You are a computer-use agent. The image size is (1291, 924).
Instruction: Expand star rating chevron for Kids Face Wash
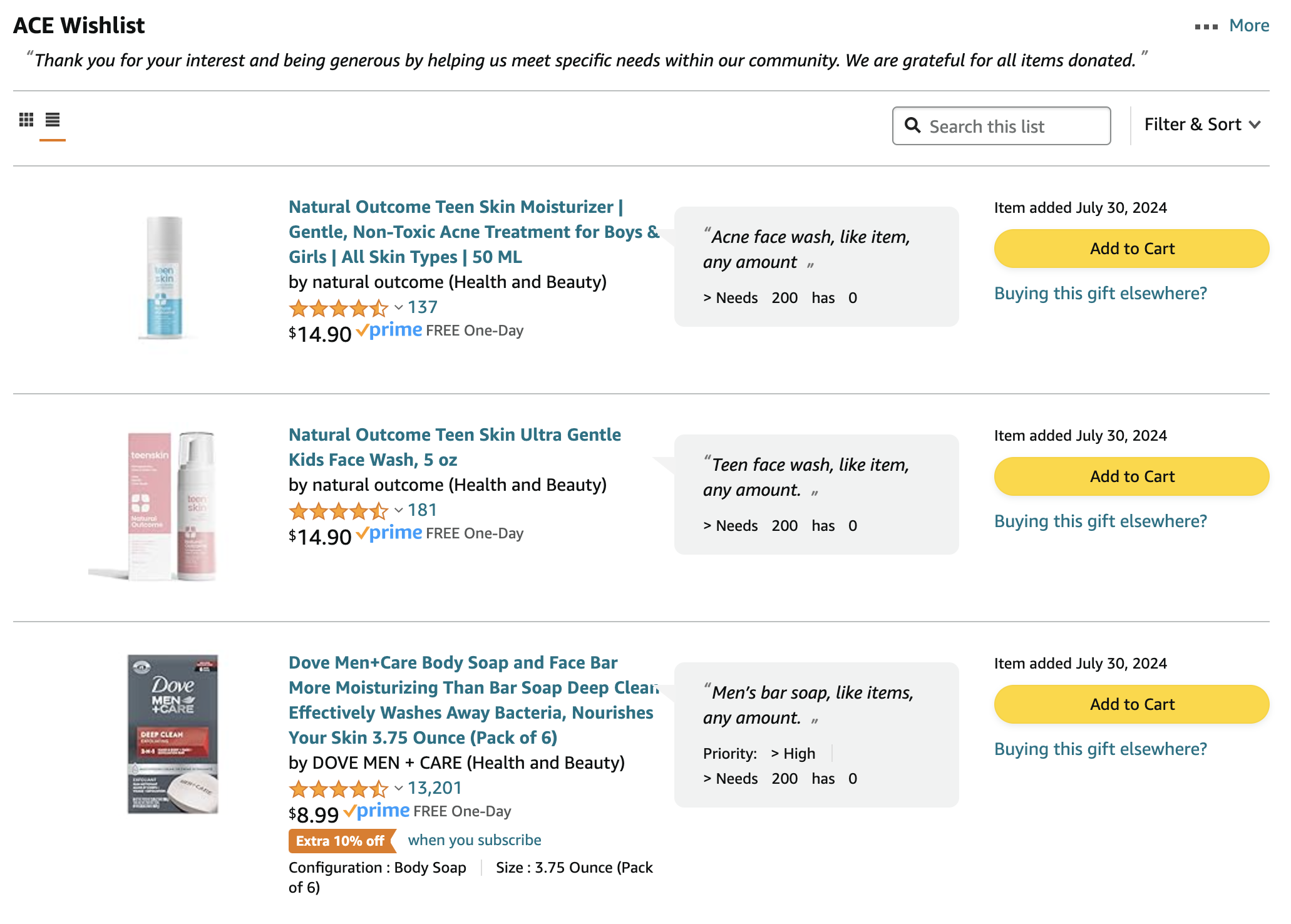[x=398, y=510]
